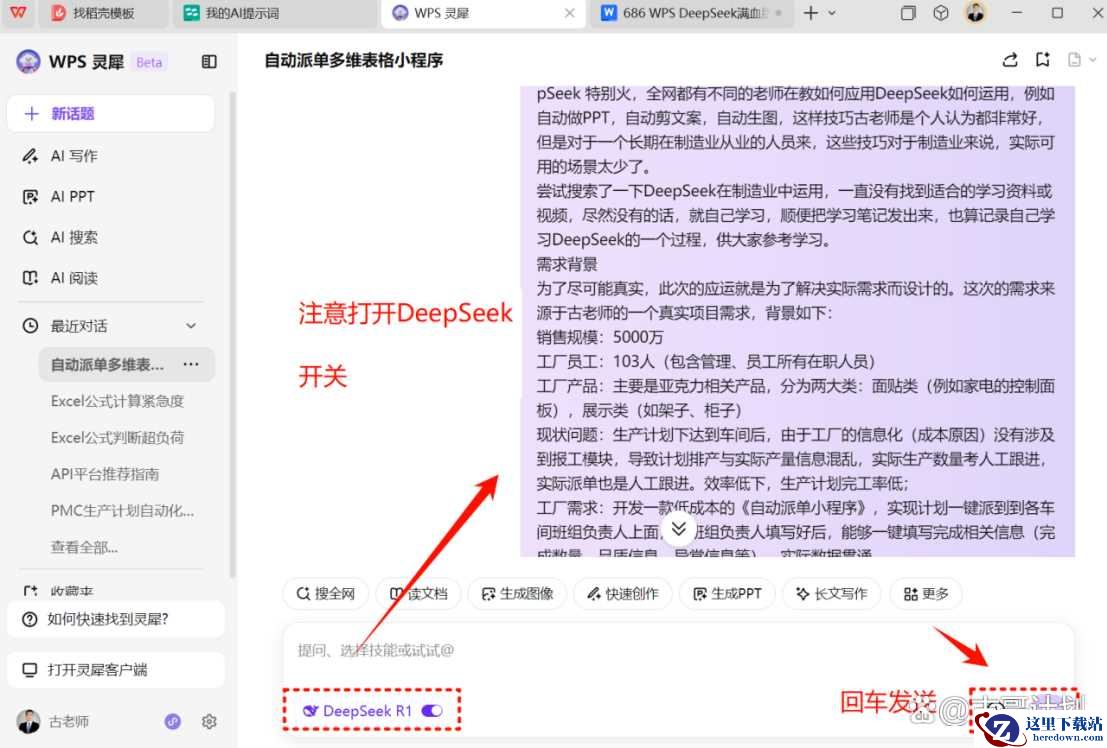
Task: Open conversation Excel公式计算紧急度
Action: click(117, 401)
